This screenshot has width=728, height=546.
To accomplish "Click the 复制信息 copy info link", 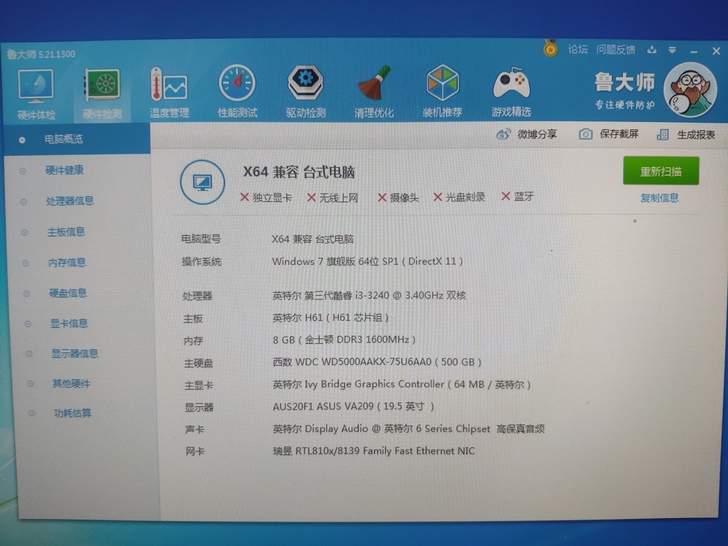I will [659, 198].
